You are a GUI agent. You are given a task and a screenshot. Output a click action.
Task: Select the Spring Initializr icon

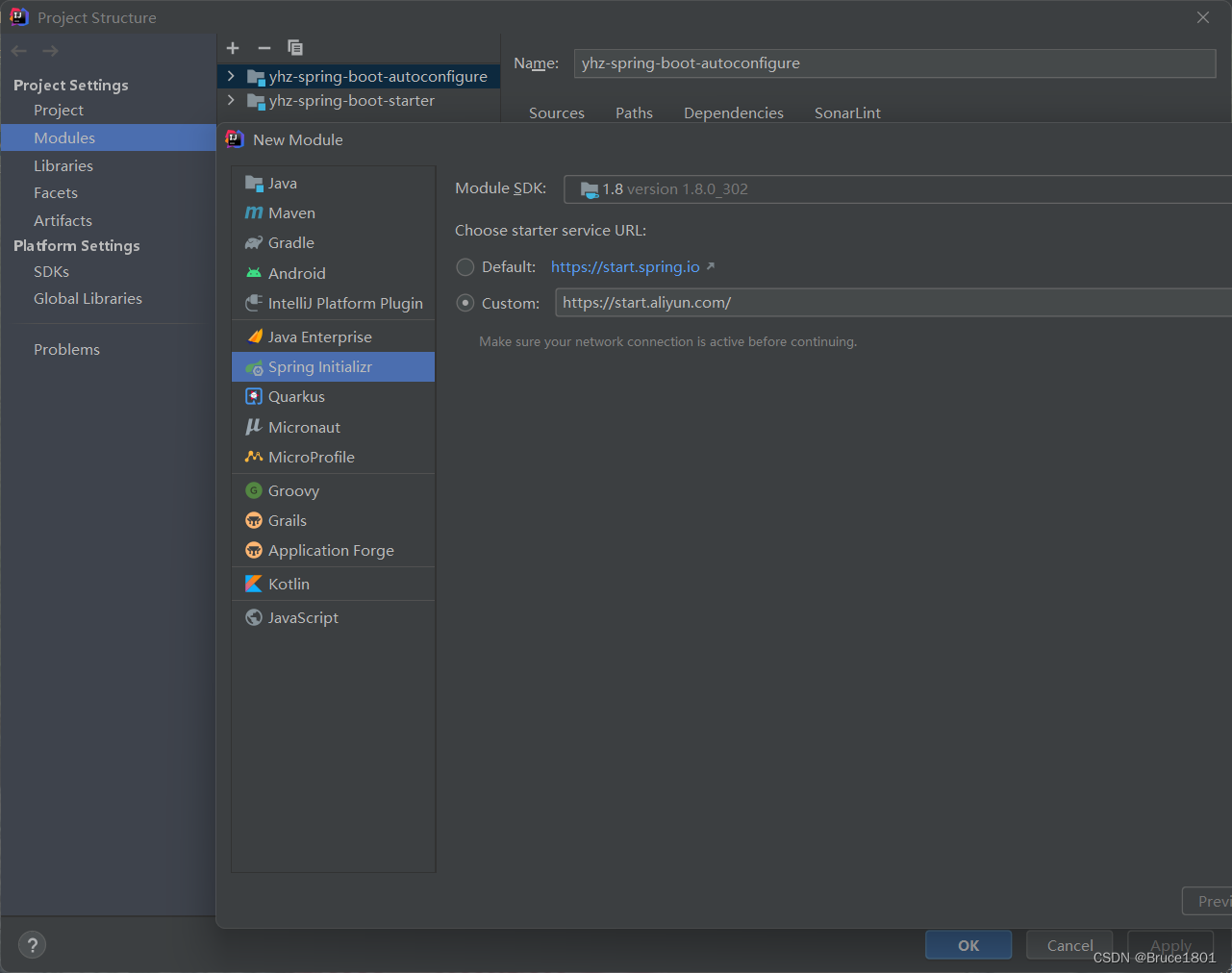[254, 367]
